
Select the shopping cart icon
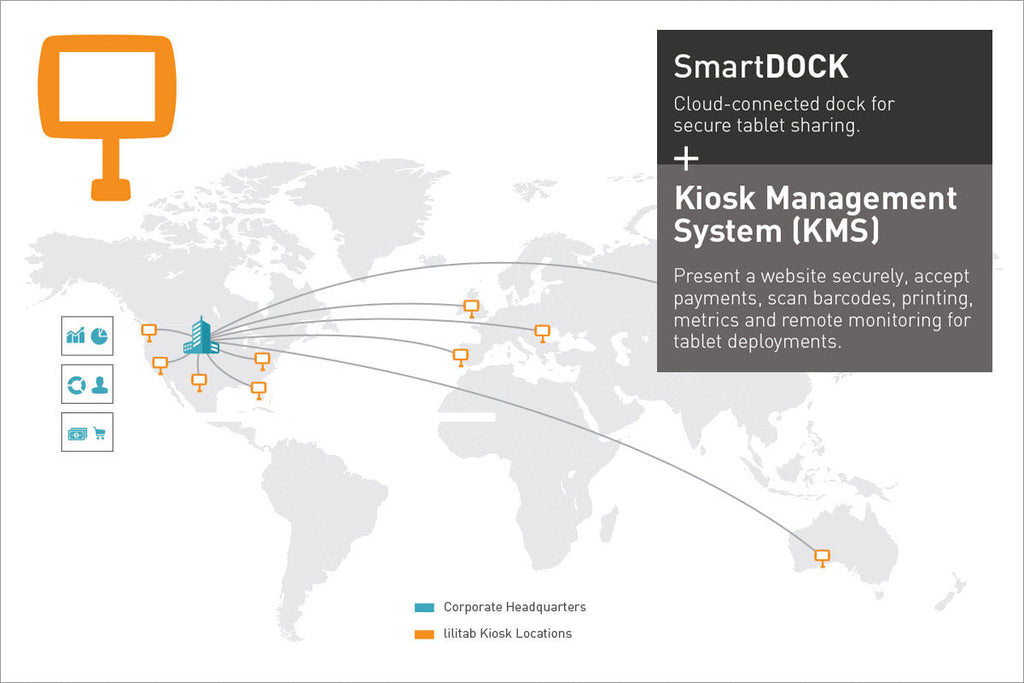tap(99, 433)
